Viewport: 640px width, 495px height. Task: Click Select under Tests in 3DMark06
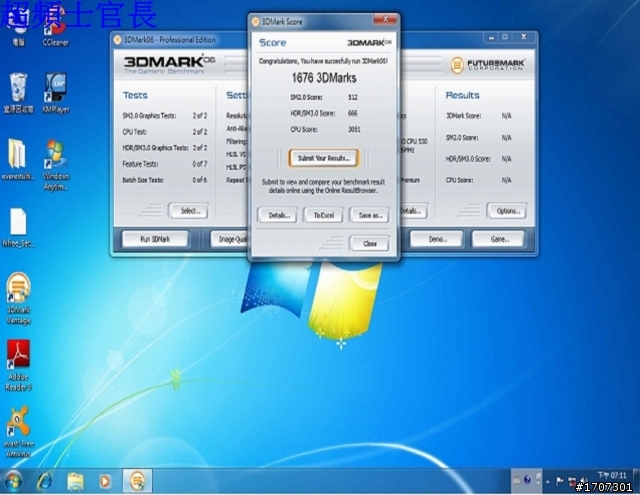(x=190, y=211)
